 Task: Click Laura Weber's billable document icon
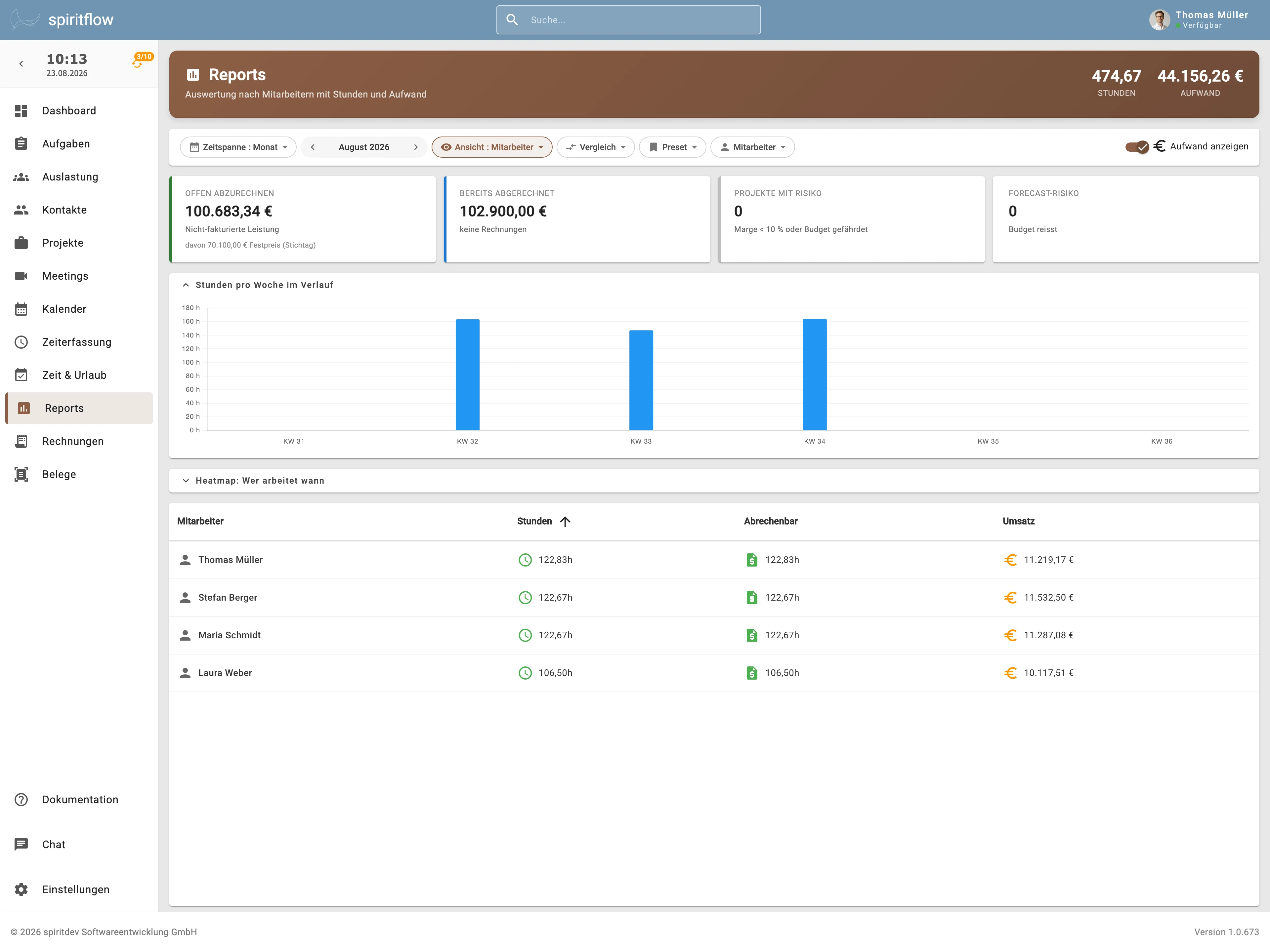[751, 673]
